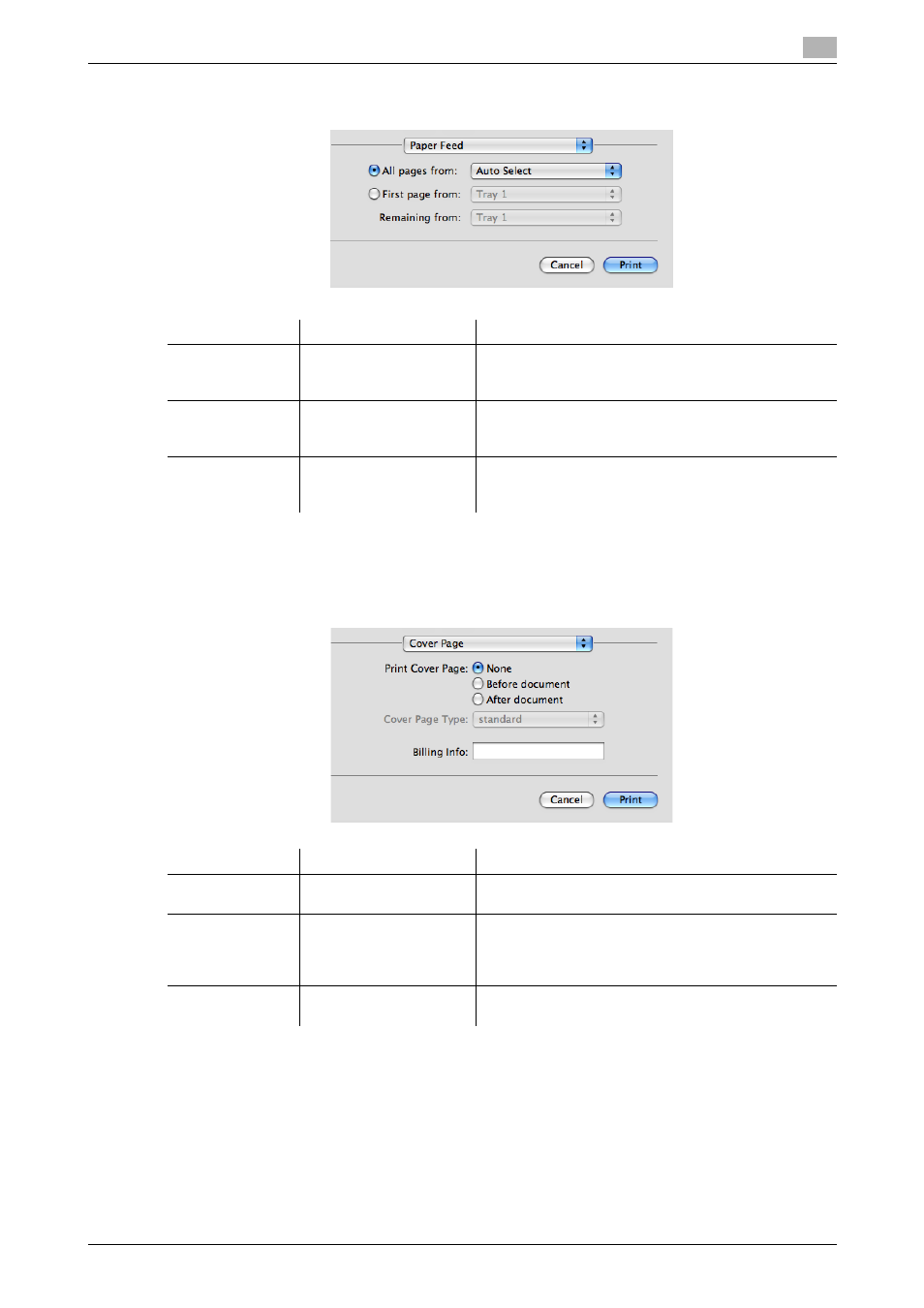Open the Cover Page Type standard dropdown
Viewport: 924px width, 1308px height.
pyautogui.click(x=539, y=719)
